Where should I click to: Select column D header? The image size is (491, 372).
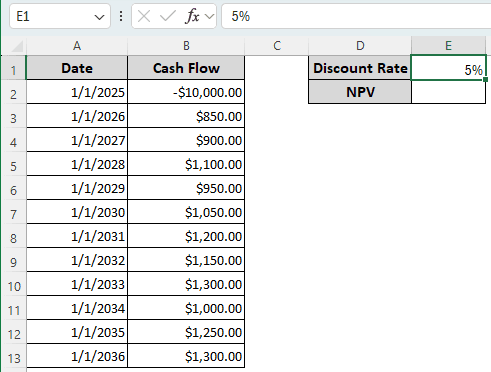click(360, 46)
